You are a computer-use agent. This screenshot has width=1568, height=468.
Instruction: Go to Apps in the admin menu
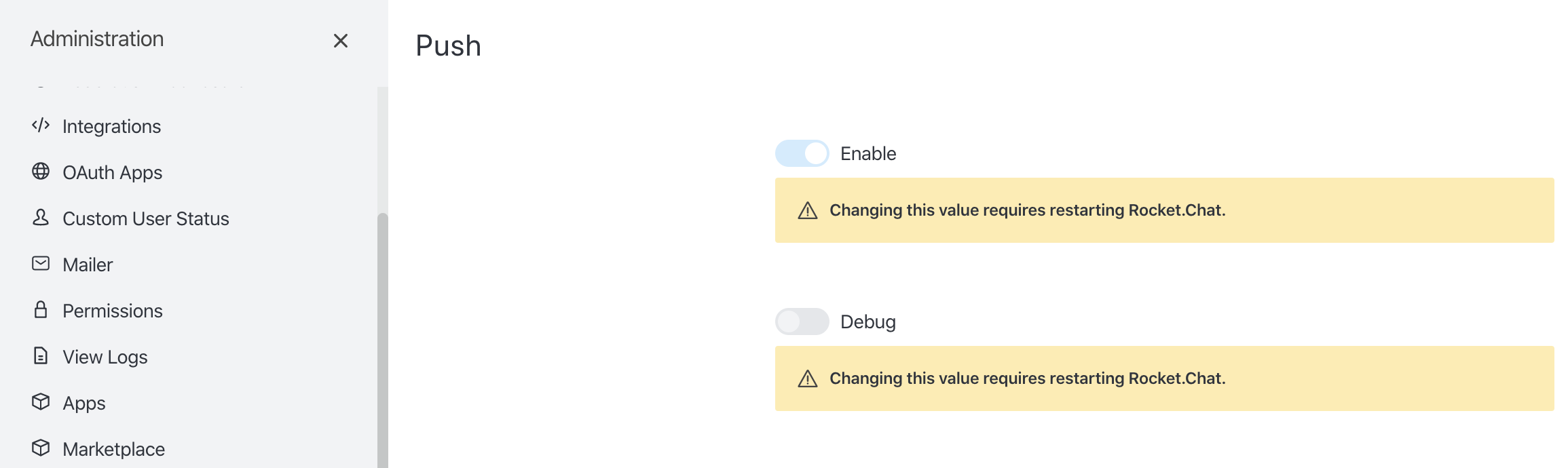[x=84, y=403]
